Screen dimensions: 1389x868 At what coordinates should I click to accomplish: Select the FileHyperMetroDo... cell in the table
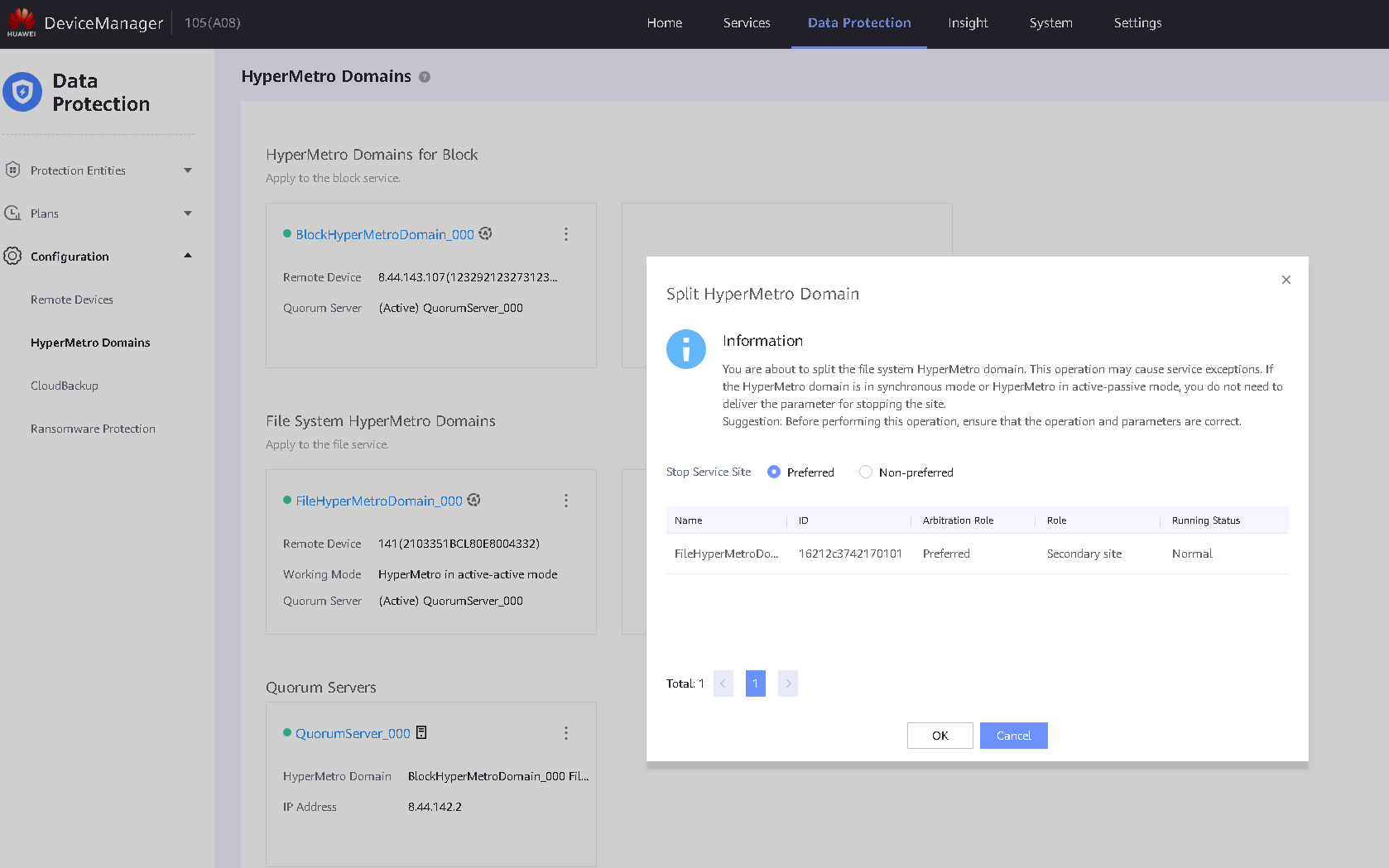[726, 554]
